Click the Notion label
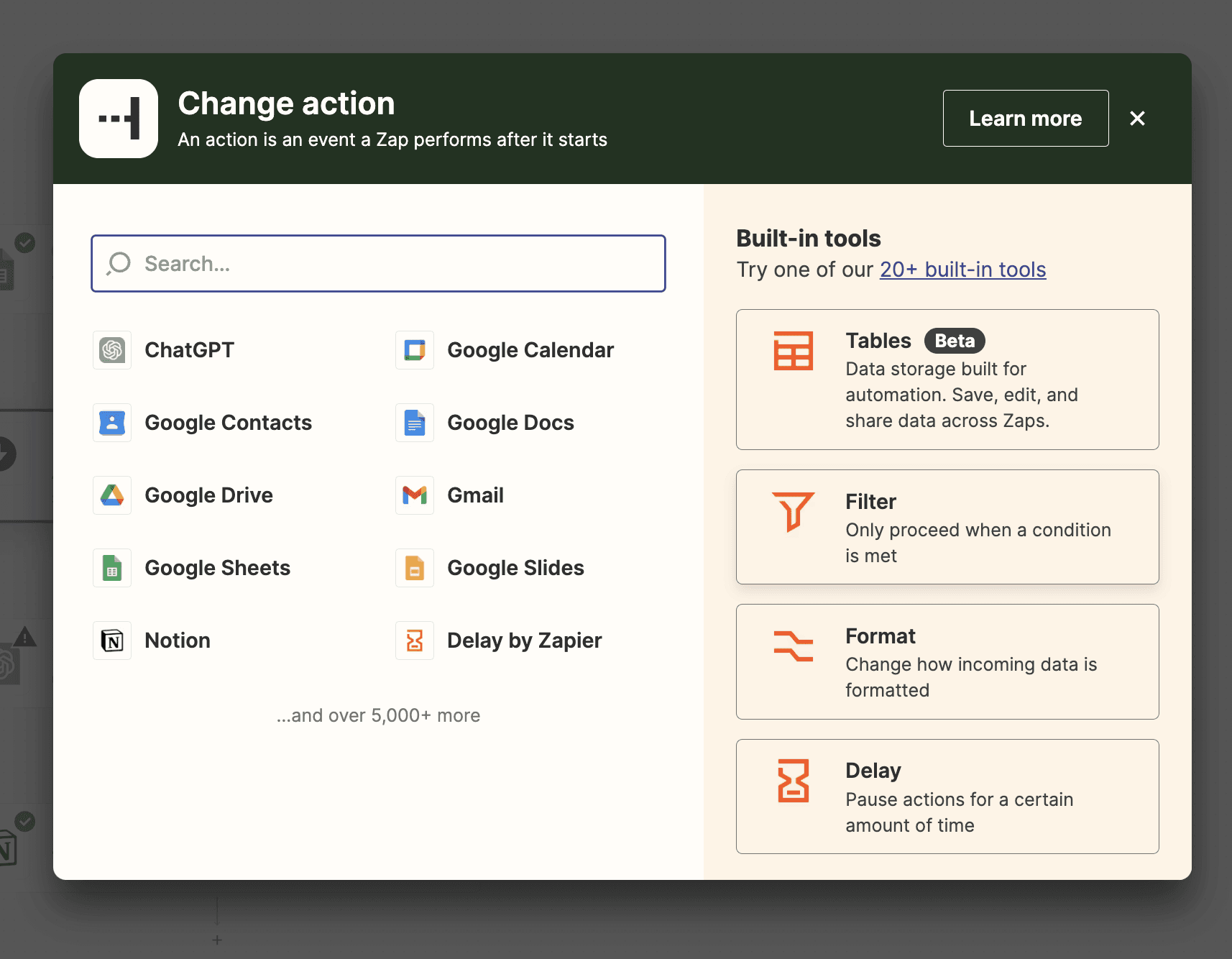 [x=178, y=641]
